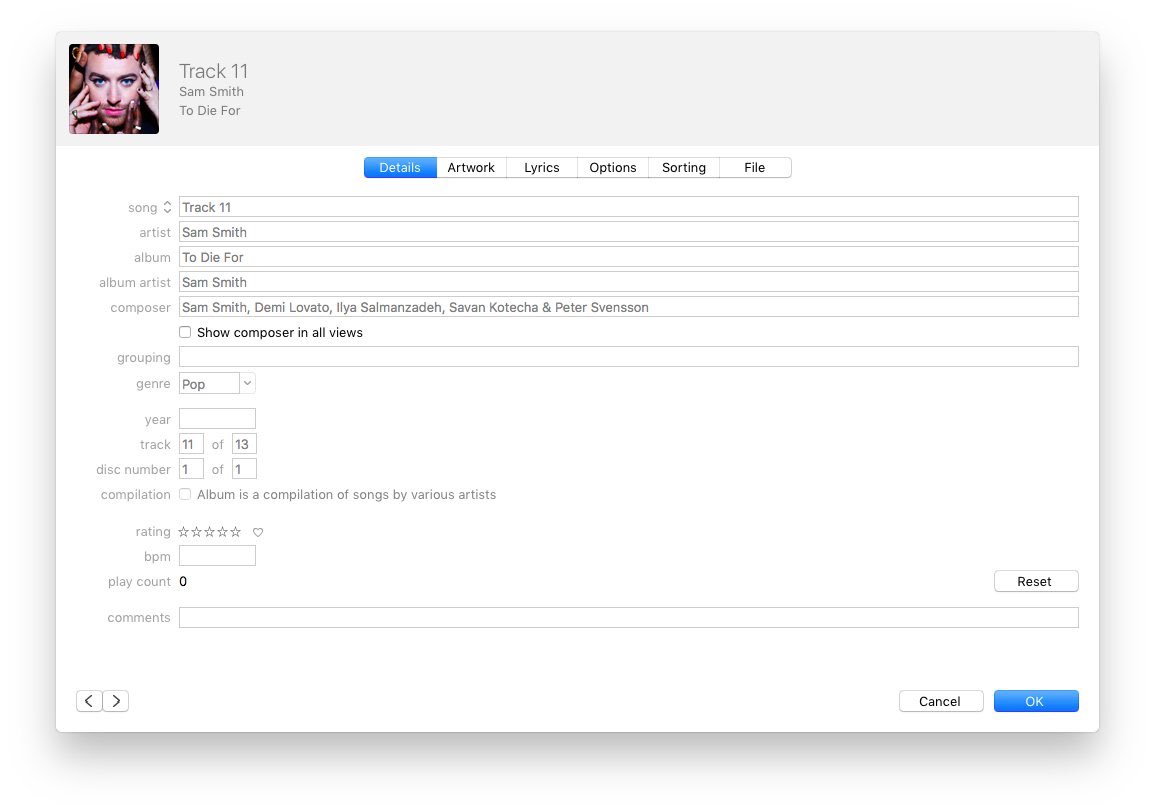Click the empty bpm field
This screenshot has height=812, width=1155.
click(217, 556)
